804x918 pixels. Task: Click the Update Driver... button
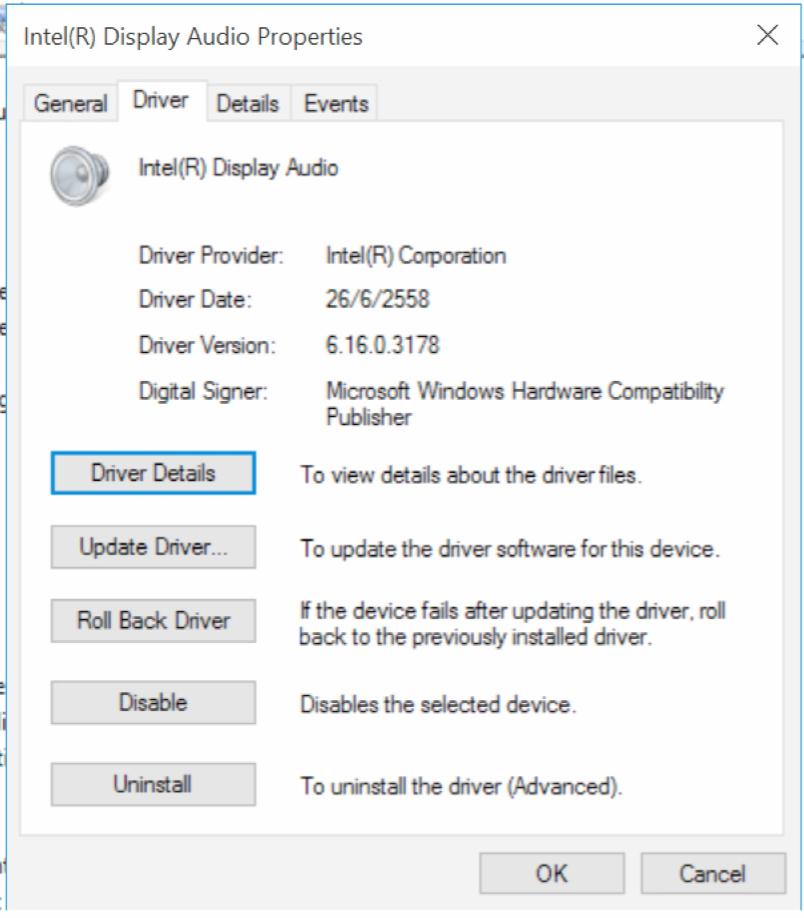[x=153, y=548]
